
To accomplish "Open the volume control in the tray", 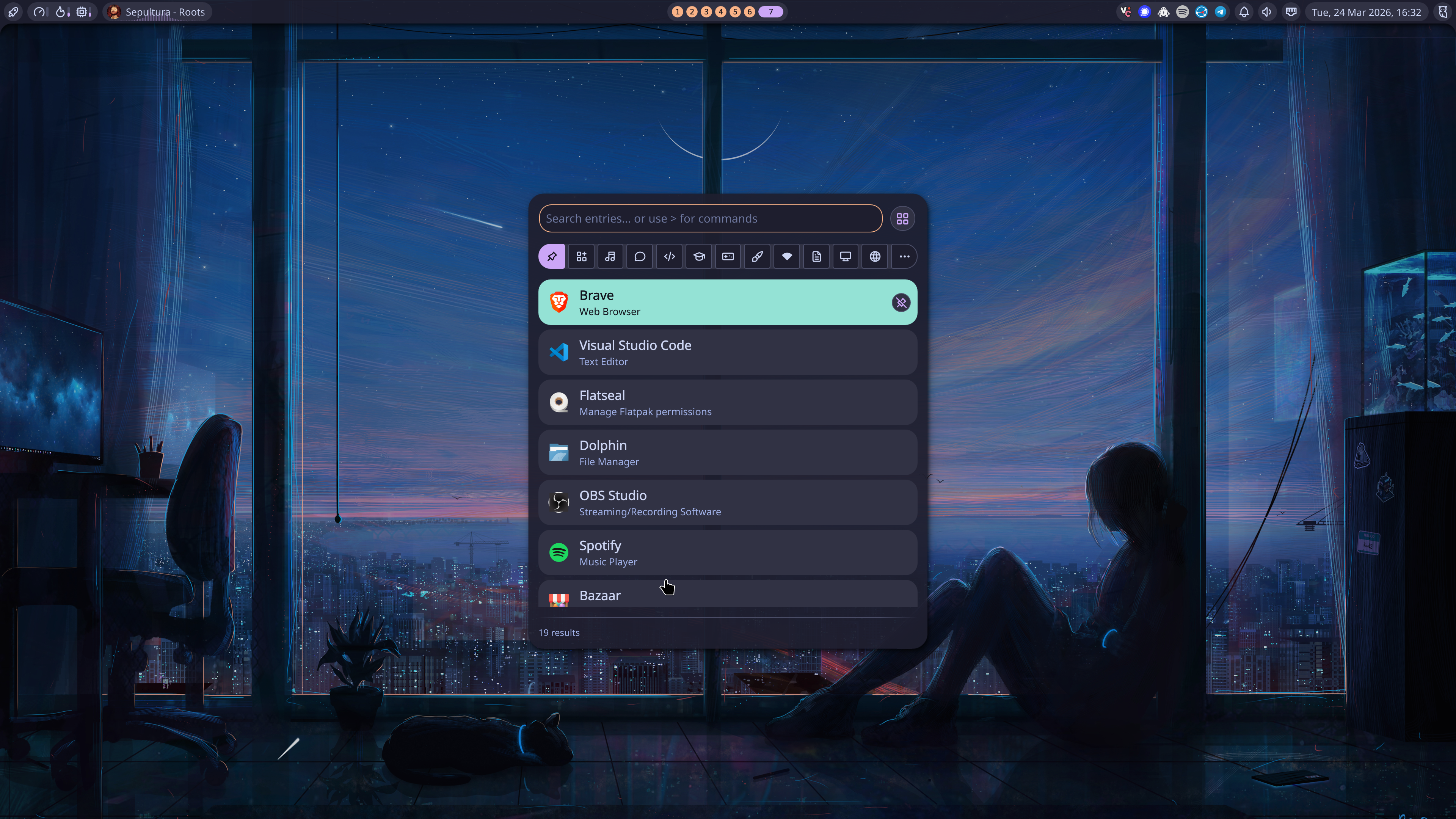I will point(1267,12).
